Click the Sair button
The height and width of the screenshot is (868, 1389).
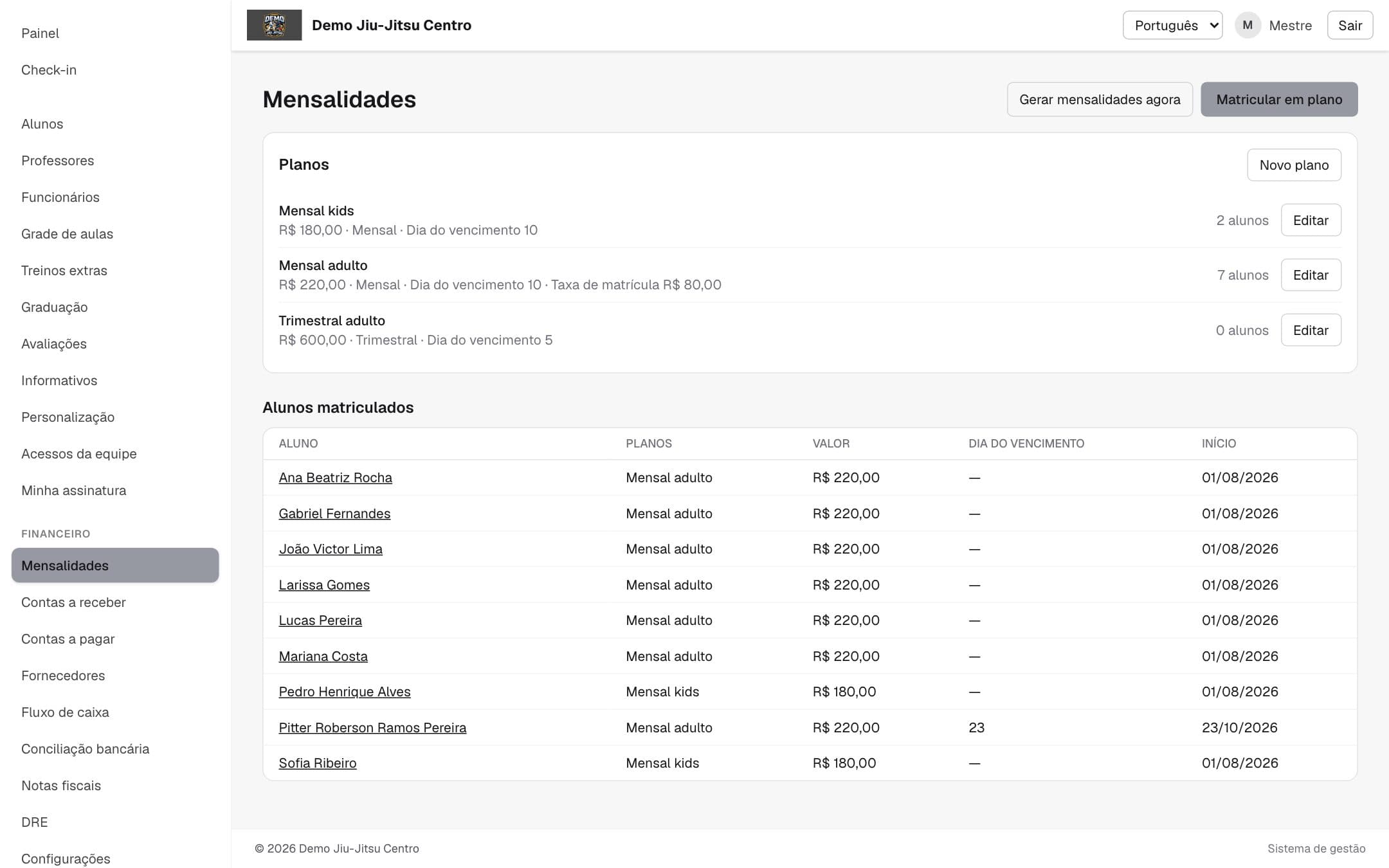point(1350,25)
